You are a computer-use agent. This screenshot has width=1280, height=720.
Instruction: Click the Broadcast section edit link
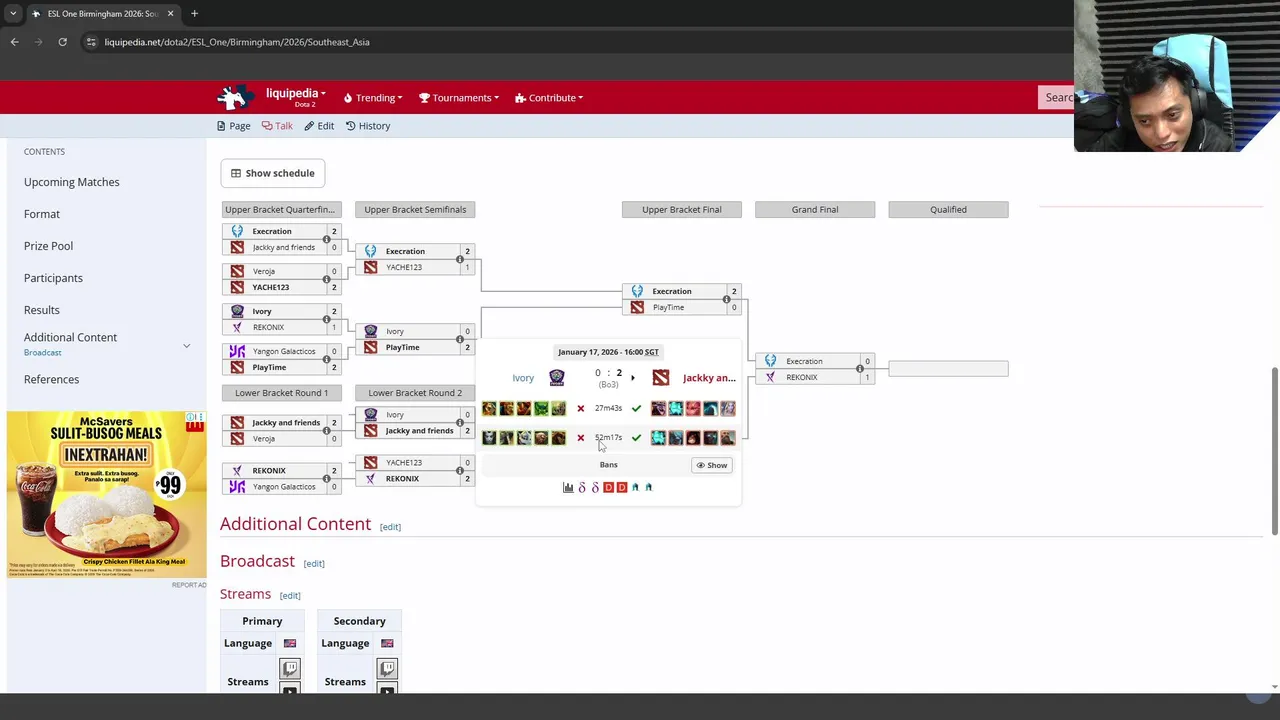click(x=314, y=564)
